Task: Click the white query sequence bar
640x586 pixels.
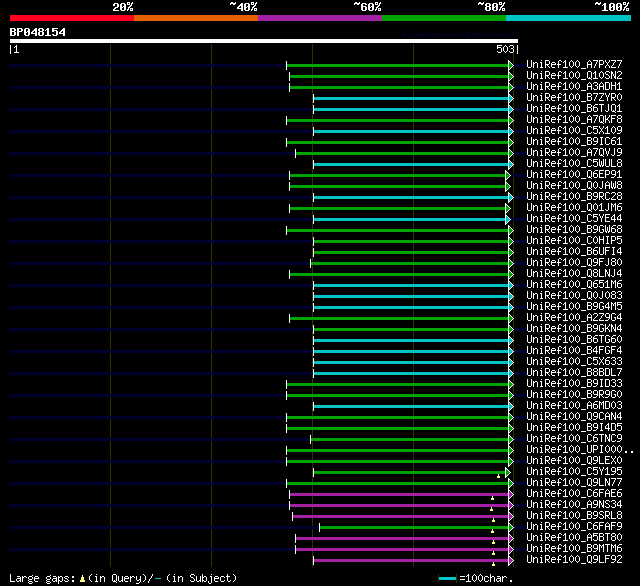Action: (x=264, y=41)
